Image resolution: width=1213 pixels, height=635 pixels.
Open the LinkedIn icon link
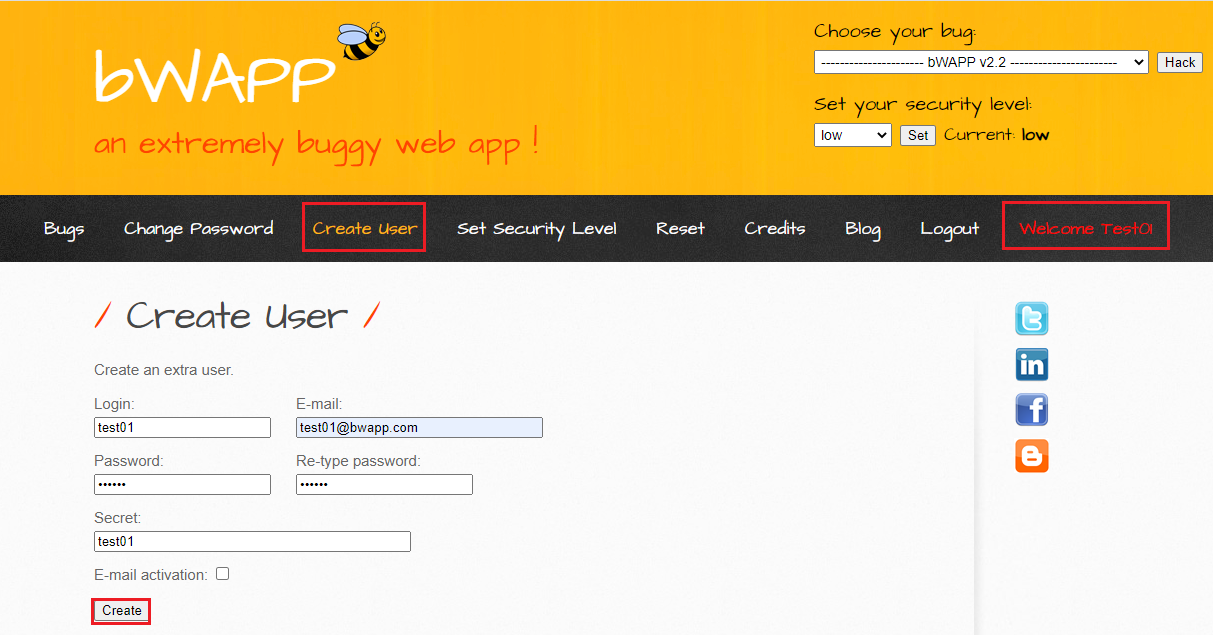(x=1032, y=365)
